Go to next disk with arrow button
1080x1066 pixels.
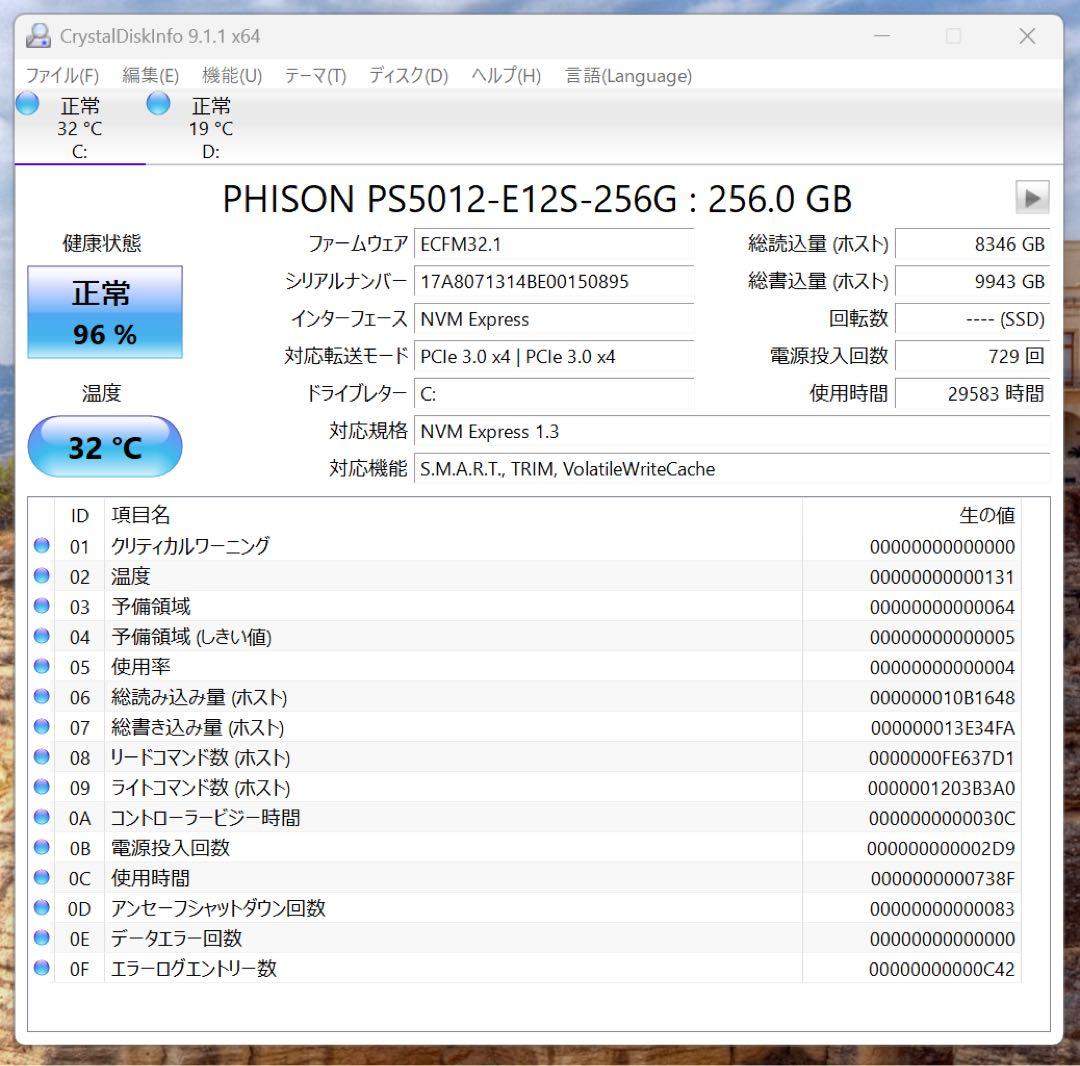1032,198
